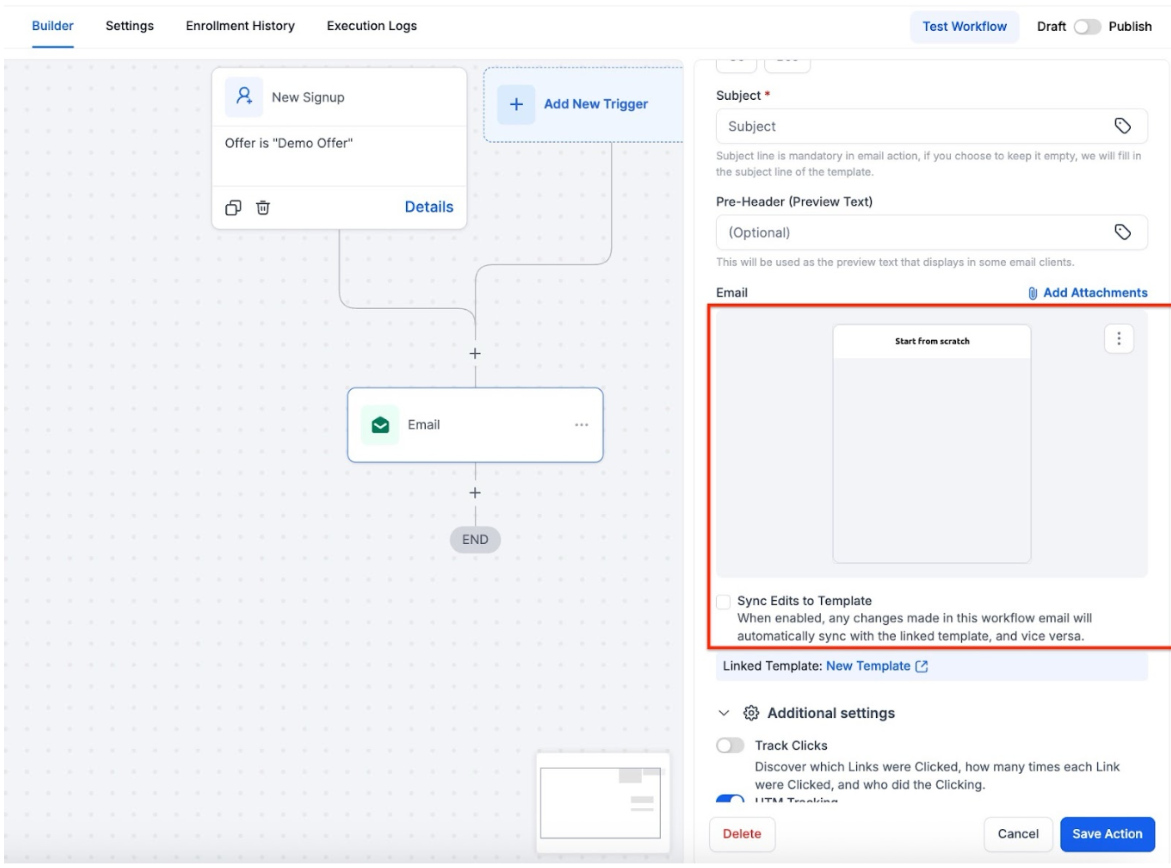Click the Subject input field

click(910, 126)
